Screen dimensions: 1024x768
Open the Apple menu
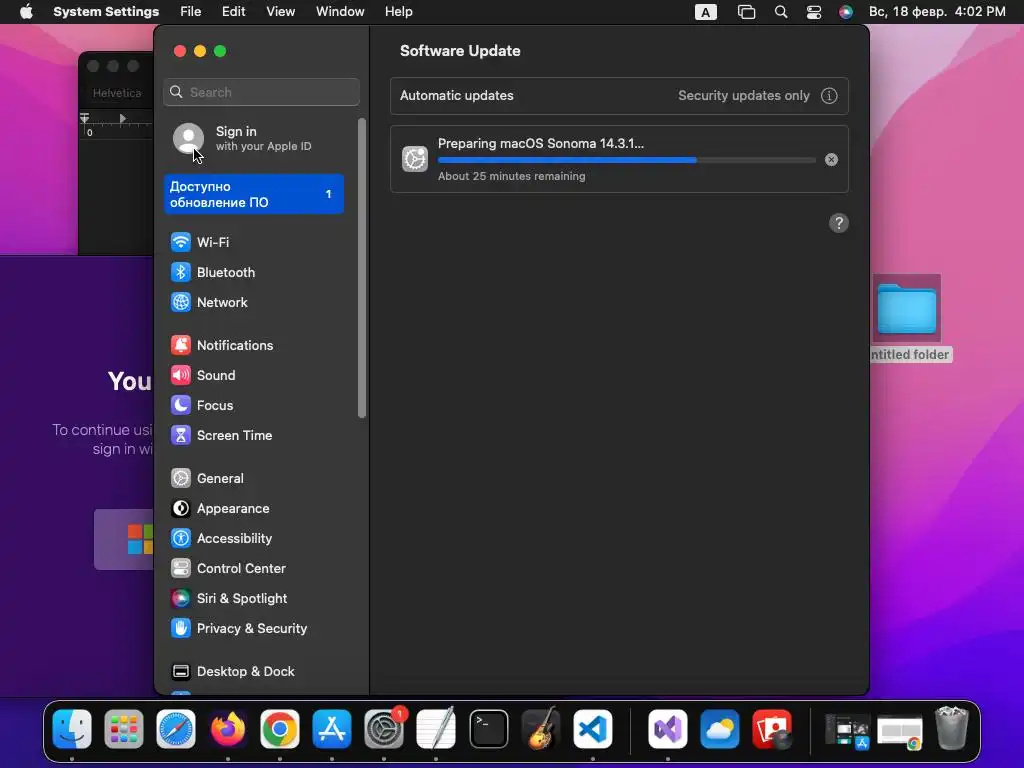tap(26, 12)
